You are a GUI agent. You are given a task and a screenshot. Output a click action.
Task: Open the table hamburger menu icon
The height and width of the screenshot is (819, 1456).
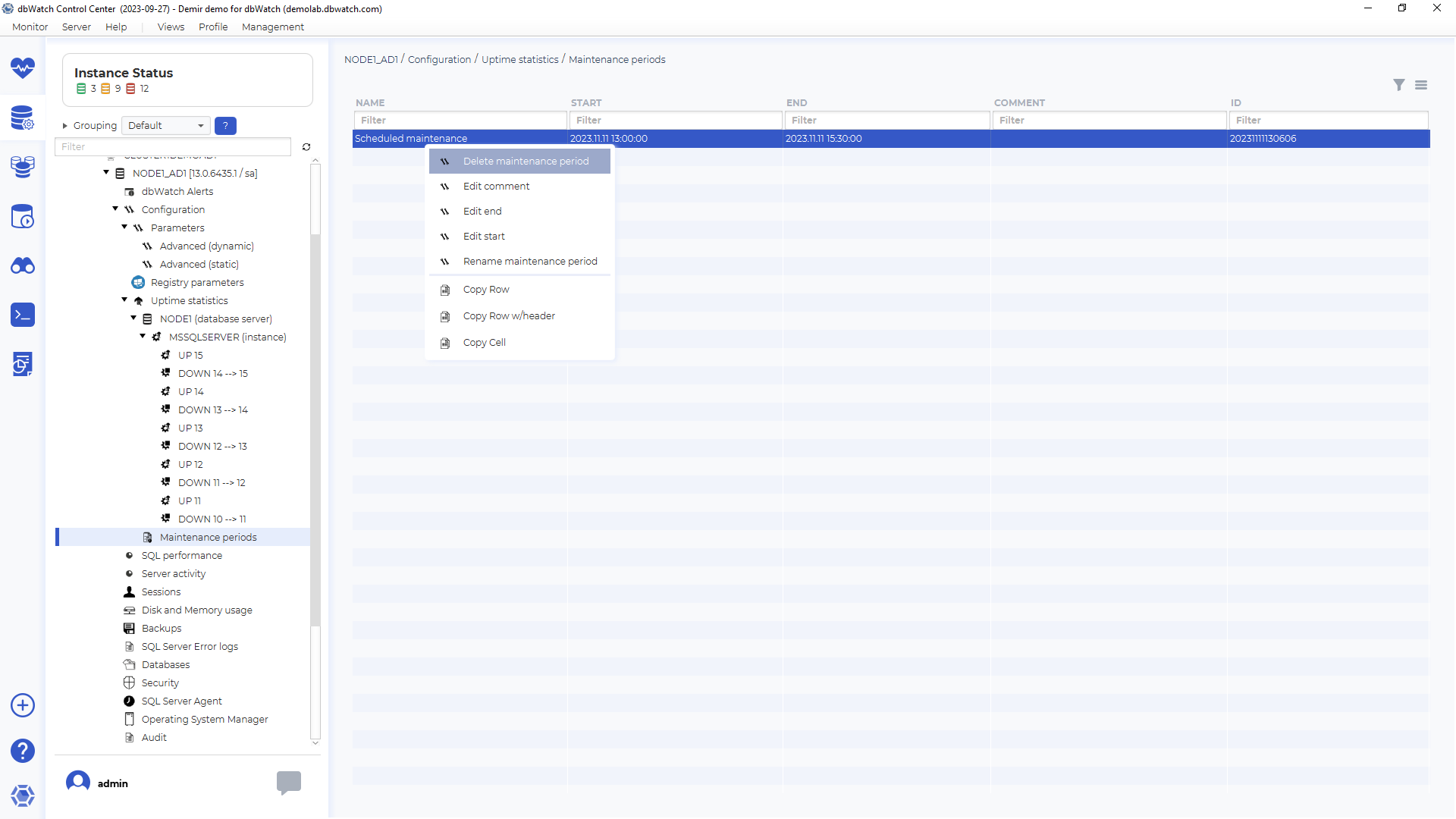coord(1421,85)
